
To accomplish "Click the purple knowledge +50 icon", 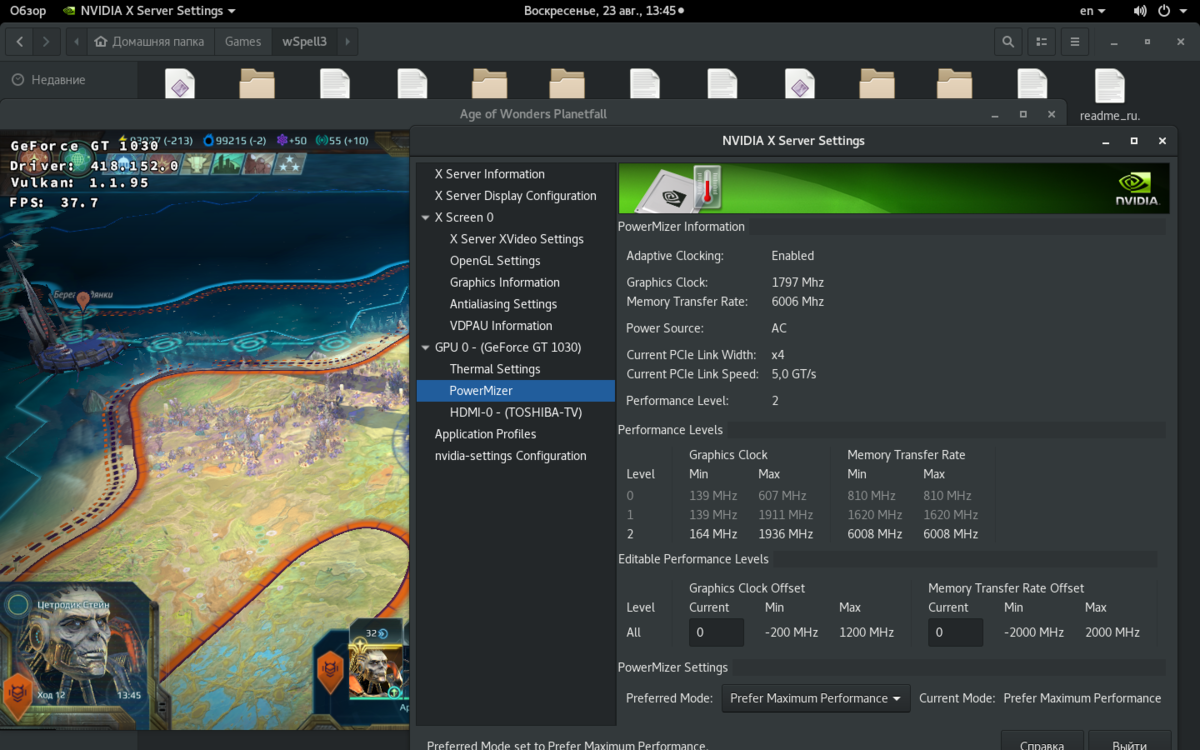I will click(282, 140).
